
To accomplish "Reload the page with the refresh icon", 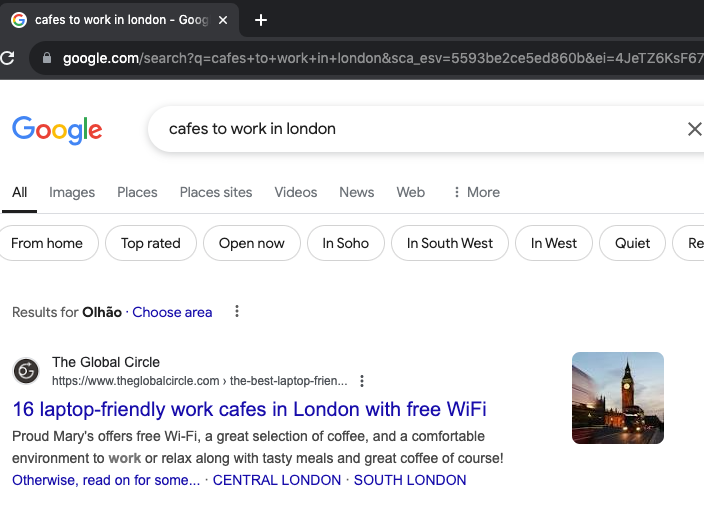I will (x=7, y=58).
